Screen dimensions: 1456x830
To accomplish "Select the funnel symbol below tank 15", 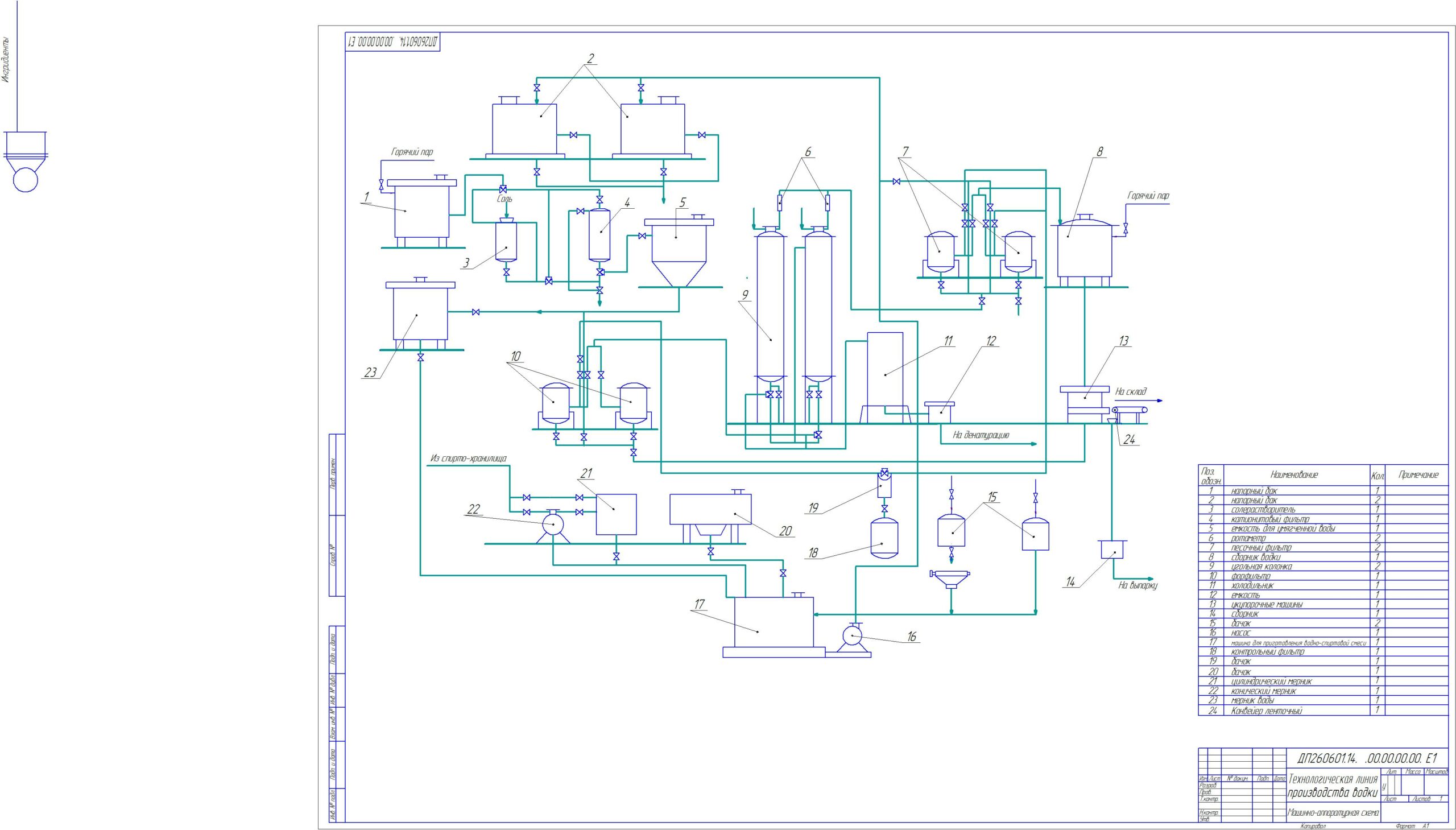I will point(950,579).
